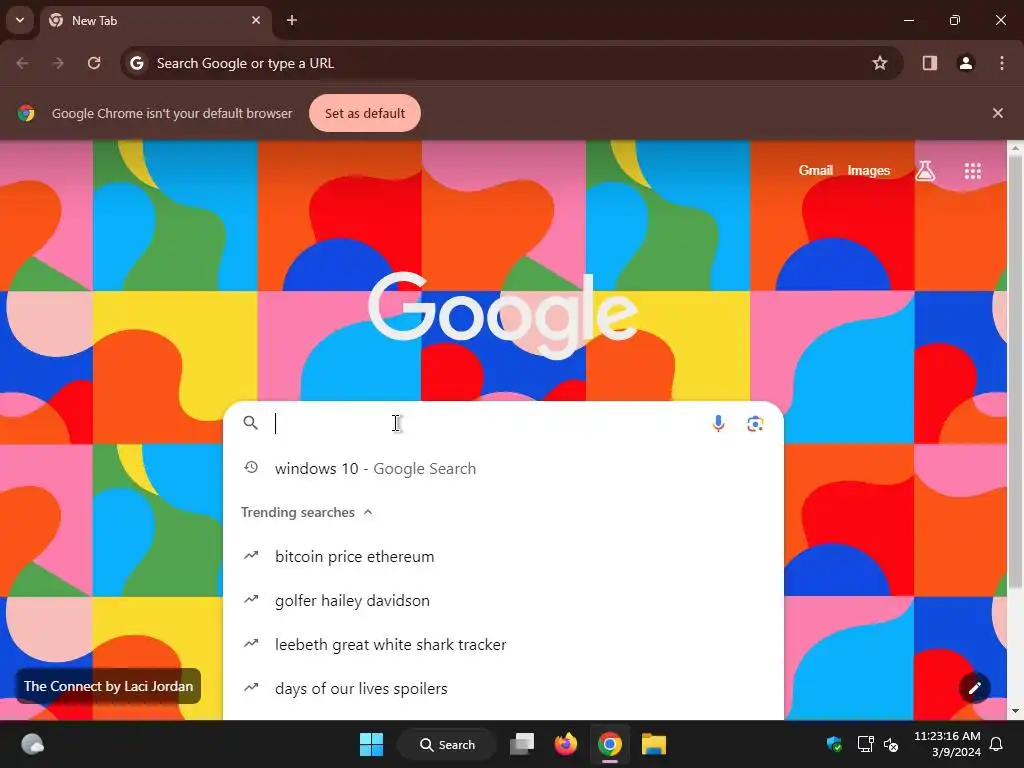Open the Chrome profile avatar icon
The height and width of the screenshot is (768, 1024).
(x=965, y=63)
